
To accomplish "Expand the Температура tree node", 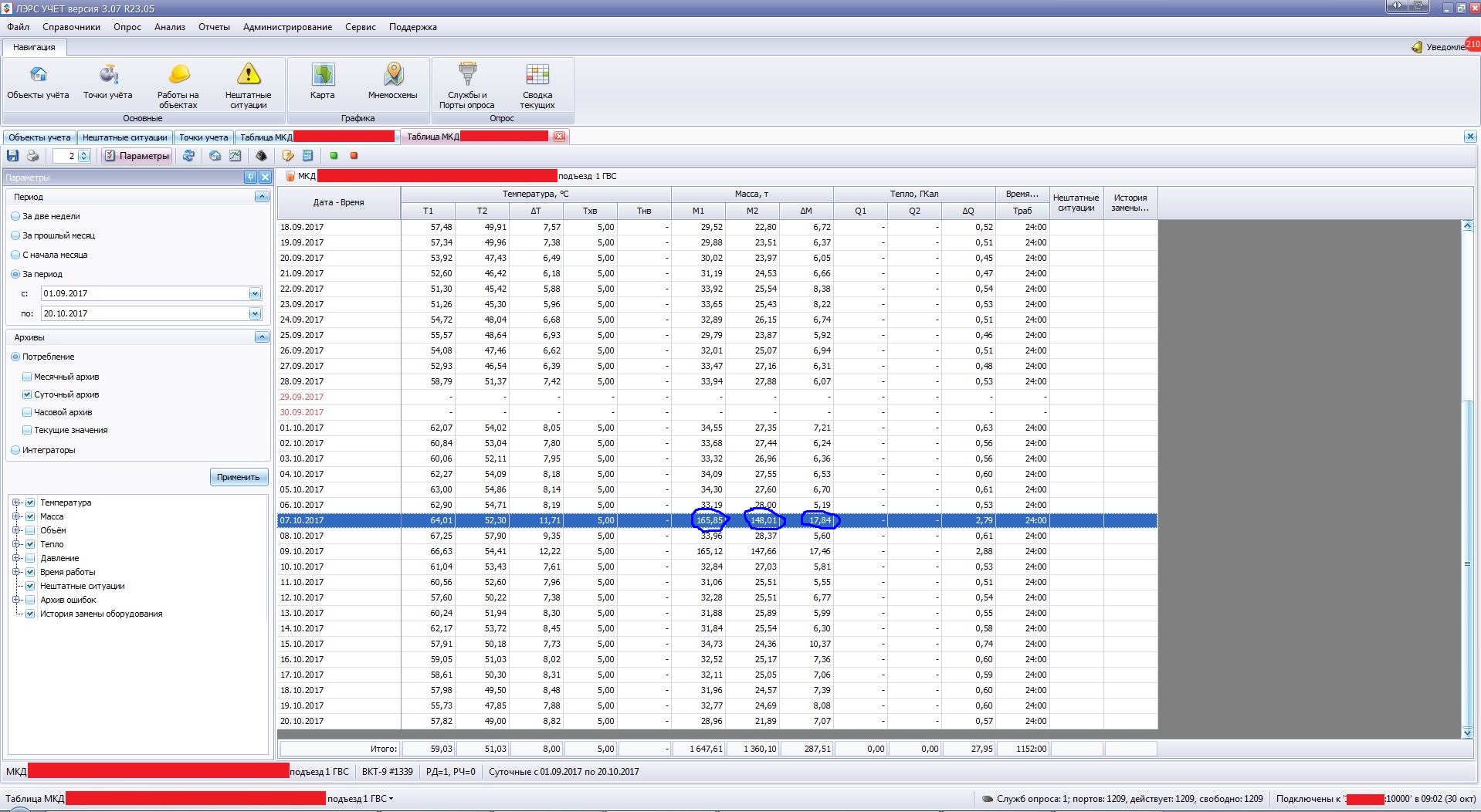I will click(x=16, y=502).
